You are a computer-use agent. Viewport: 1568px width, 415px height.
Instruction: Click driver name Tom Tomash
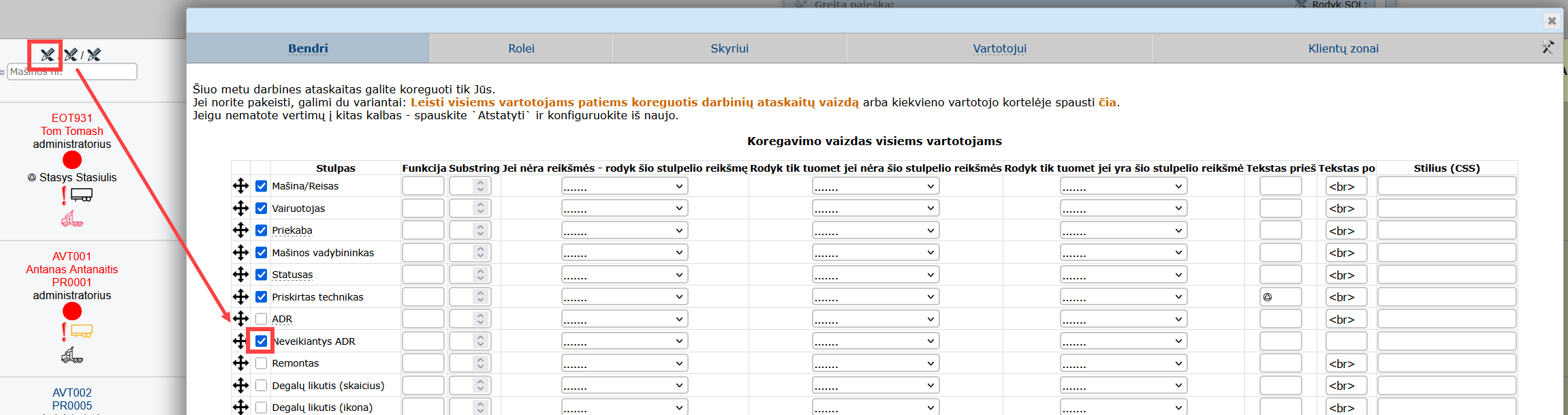point(72,131)
